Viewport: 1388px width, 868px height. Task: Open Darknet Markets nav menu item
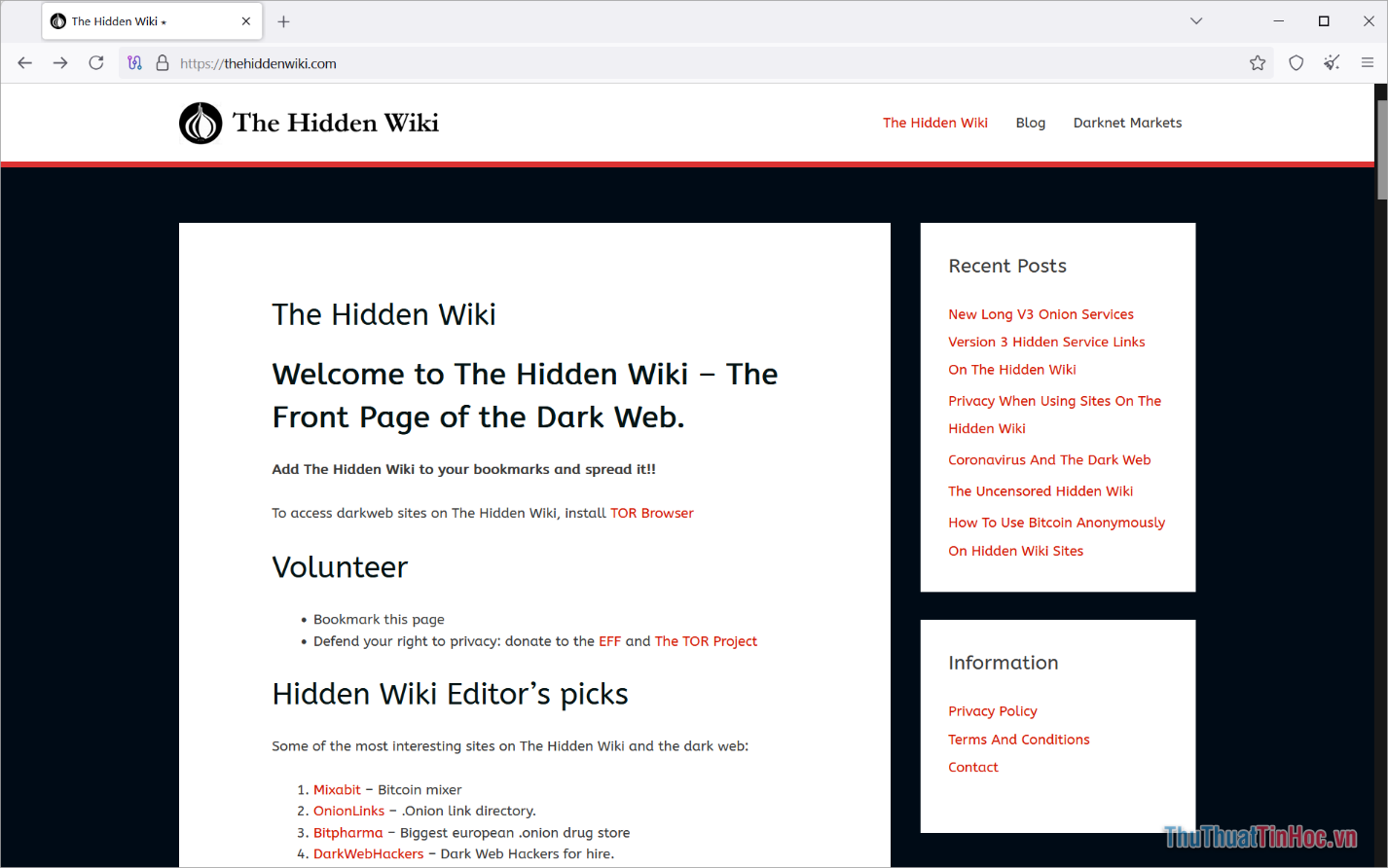(1127, 123)
